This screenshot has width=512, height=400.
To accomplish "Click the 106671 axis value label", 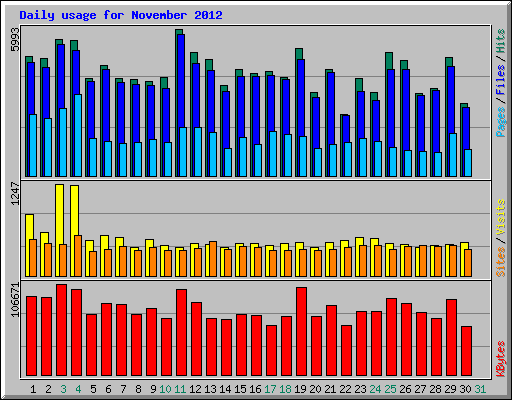I will coord(15,300).
